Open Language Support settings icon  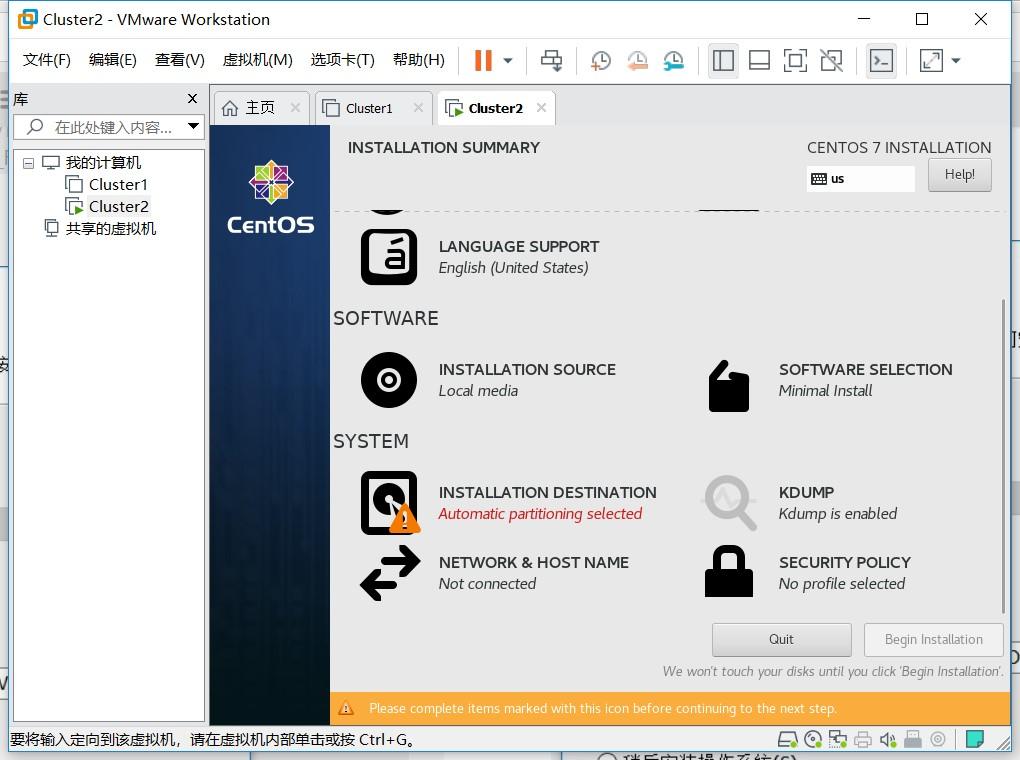(389, 257)
